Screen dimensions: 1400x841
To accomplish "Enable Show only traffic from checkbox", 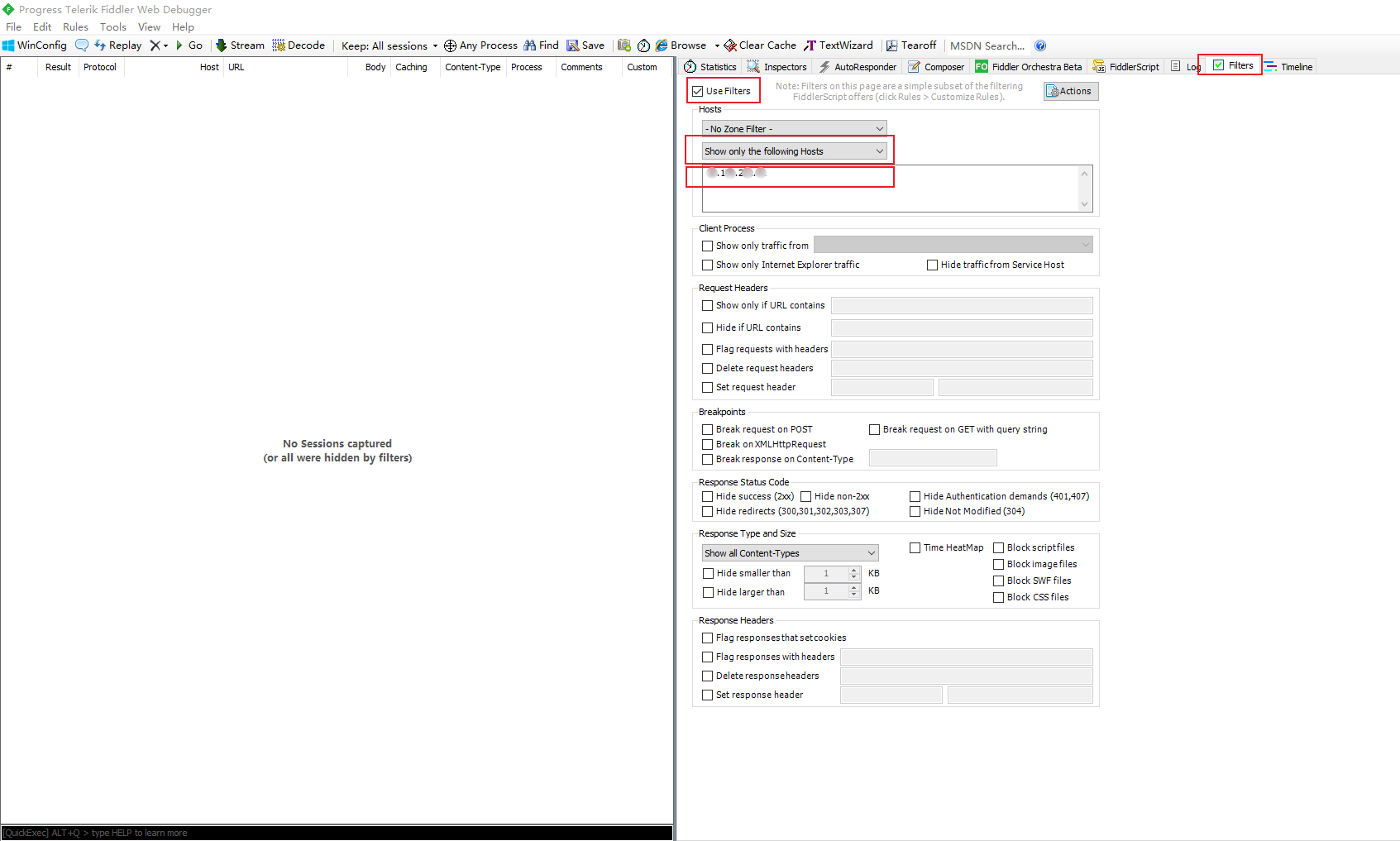I will 707,246.
